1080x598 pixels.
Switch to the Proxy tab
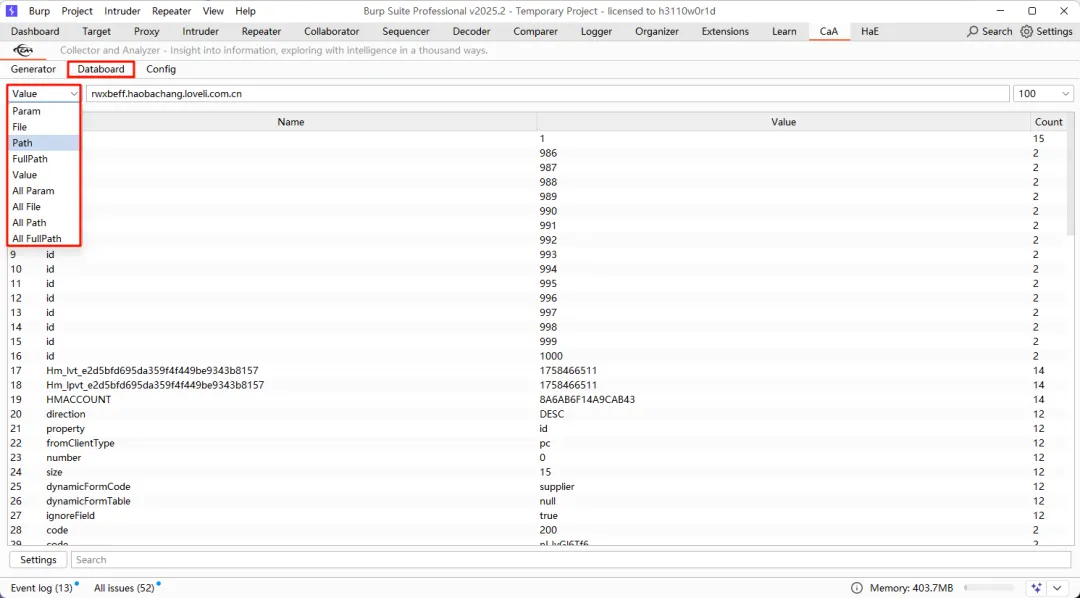click(147, 32)
